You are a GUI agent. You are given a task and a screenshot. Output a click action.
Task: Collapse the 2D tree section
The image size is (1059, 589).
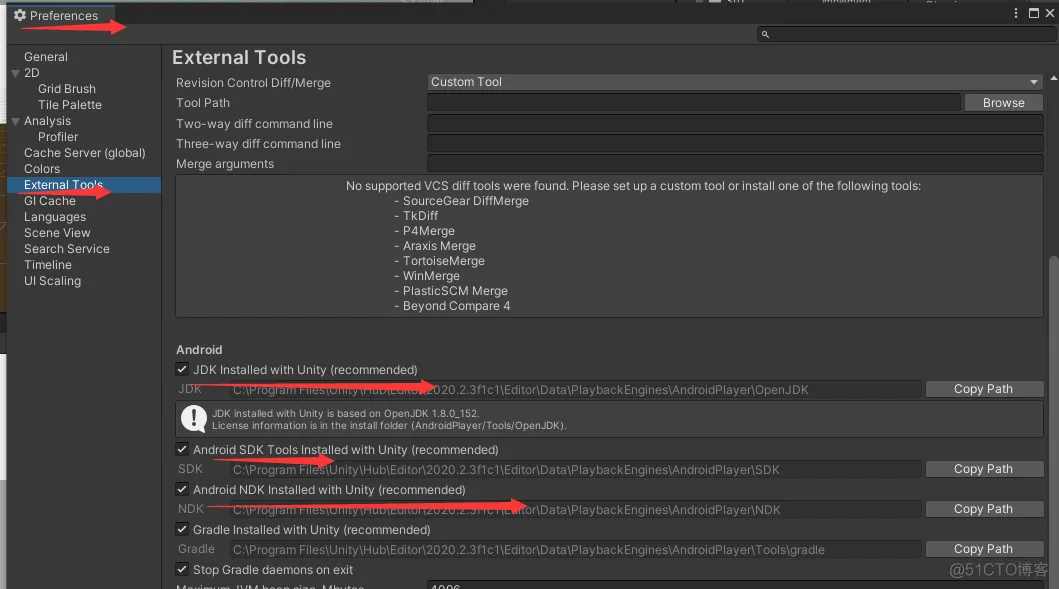click(16, 73)
